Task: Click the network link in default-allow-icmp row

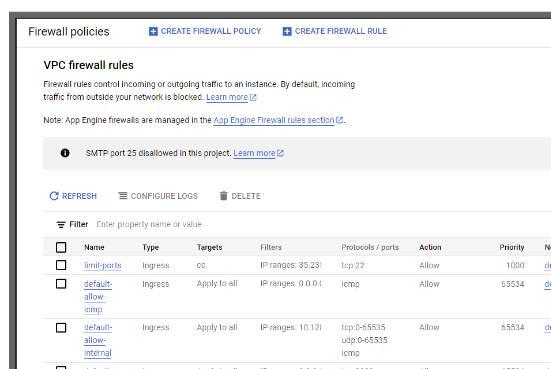Action: [548, 284]
